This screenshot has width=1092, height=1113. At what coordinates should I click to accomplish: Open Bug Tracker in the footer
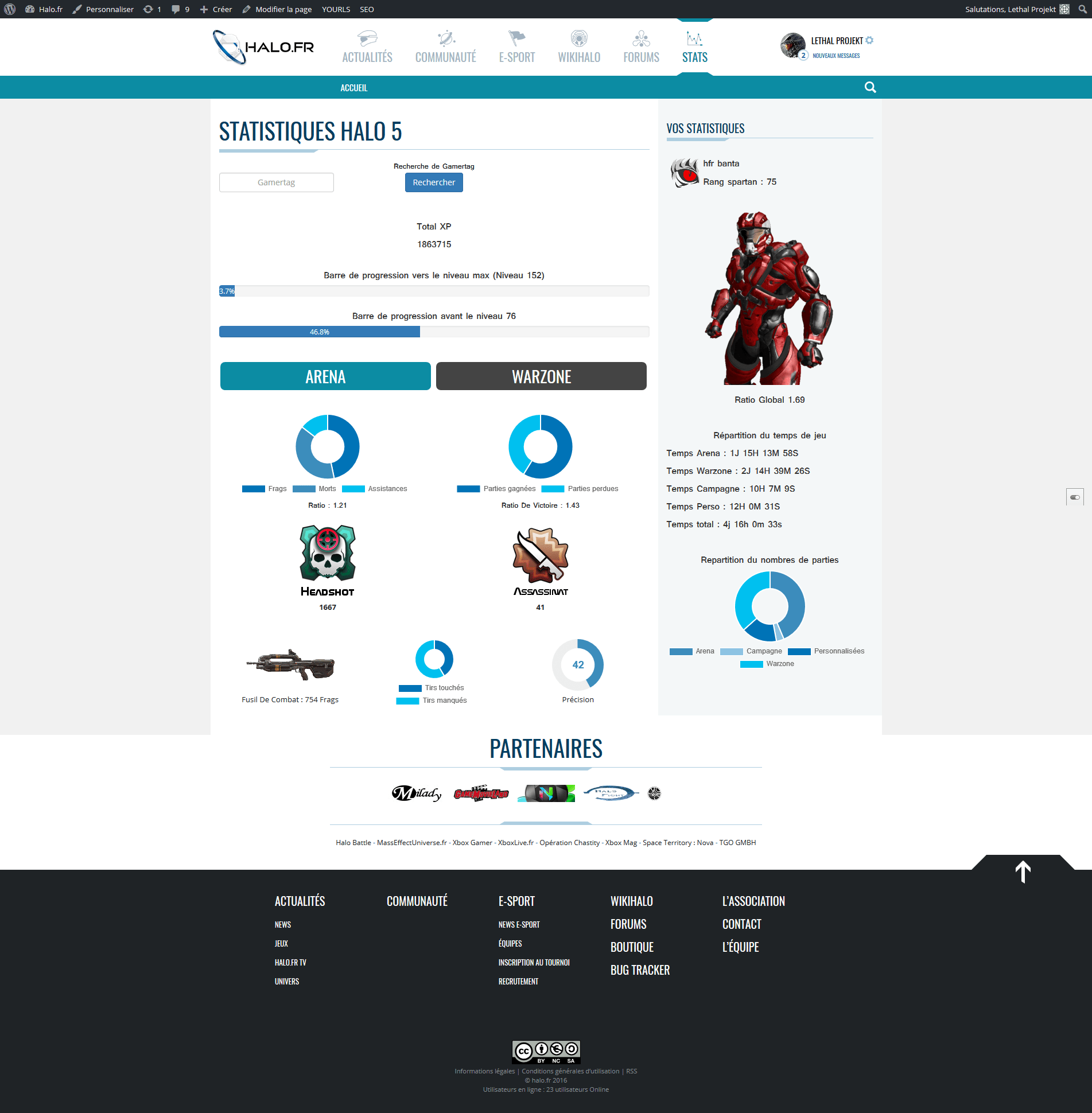(640, 970)
